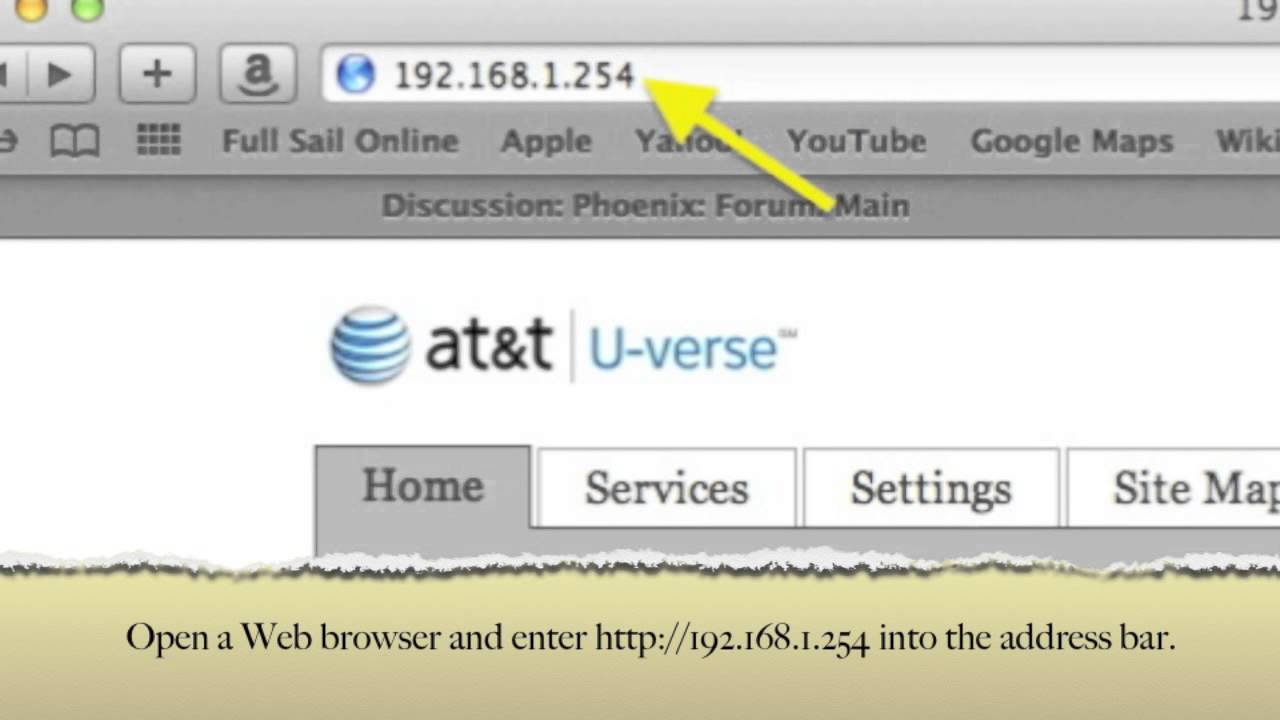Open the YouTube bookmark
This screenshot has width=1280, height=720.
point(856,141)
